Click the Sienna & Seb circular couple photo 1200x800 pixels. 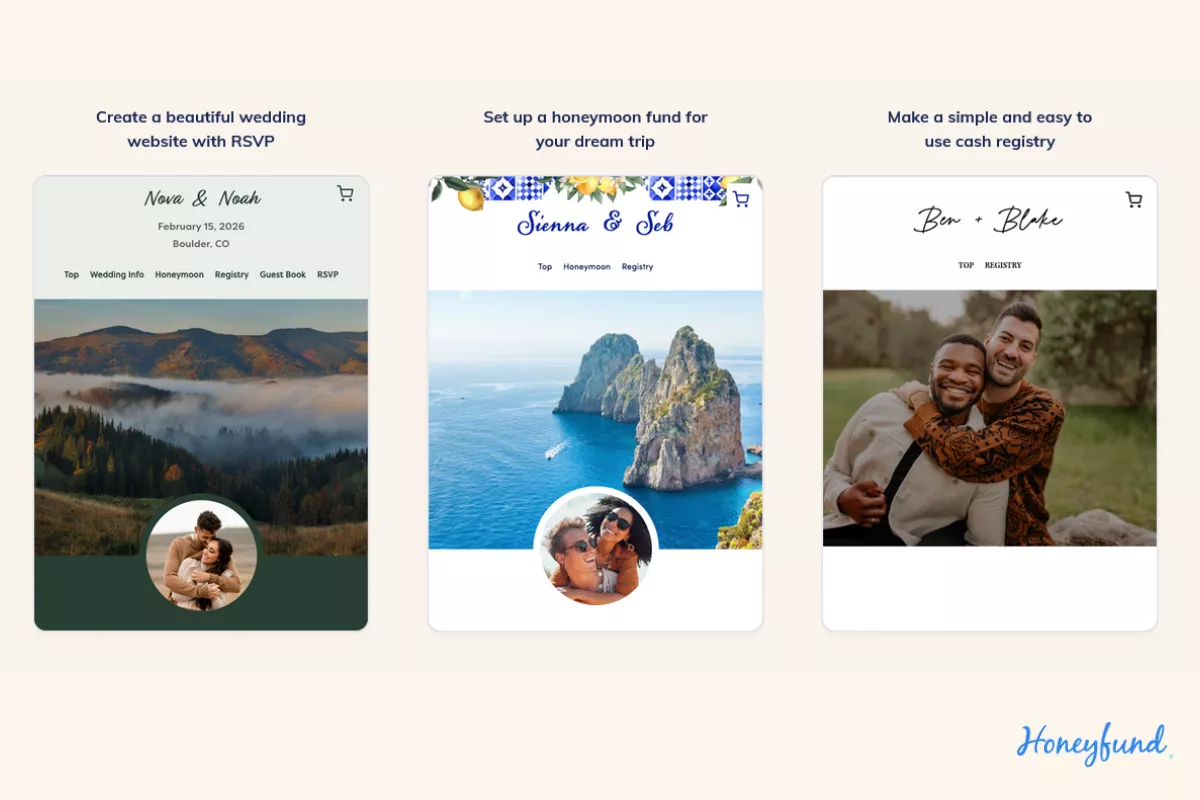(x=596, y=548)
